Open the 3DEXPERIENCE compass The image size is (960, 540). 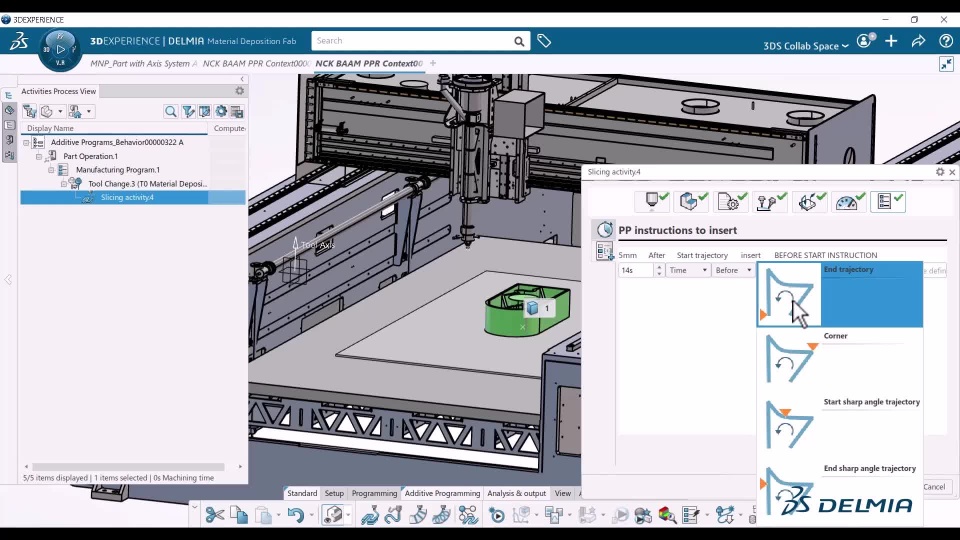click(x=60, y=50)
